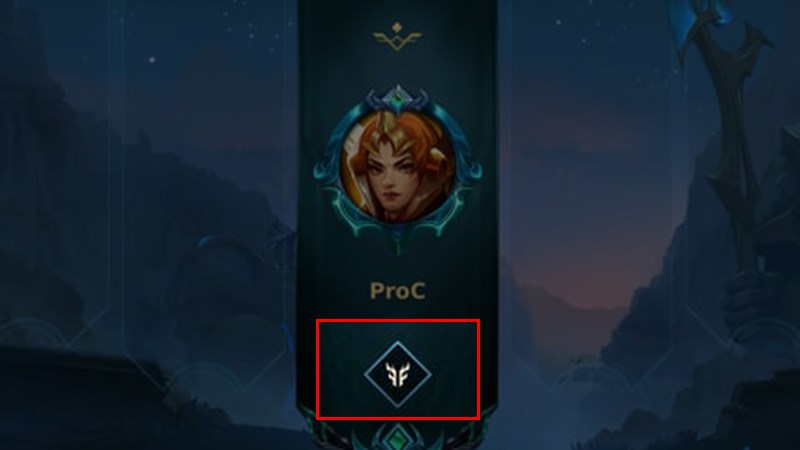The width and height of the screenshot is (800, 450).
Task: Click banner area between emblem and portrait
Action: pyautogui.click(x=397, y=69)
